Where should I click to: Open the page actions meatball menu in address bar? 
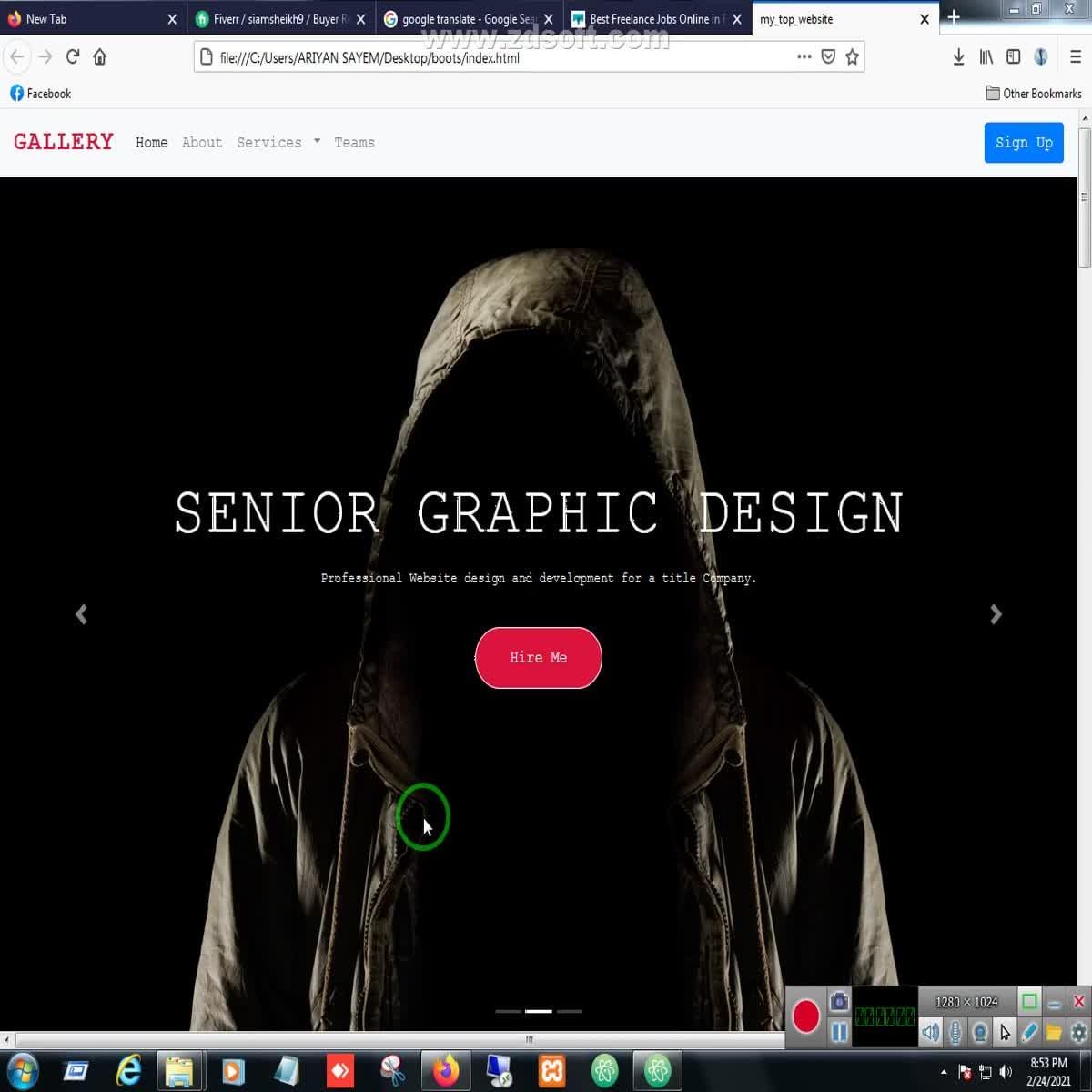pyautogui.click(x=804, y=56)
